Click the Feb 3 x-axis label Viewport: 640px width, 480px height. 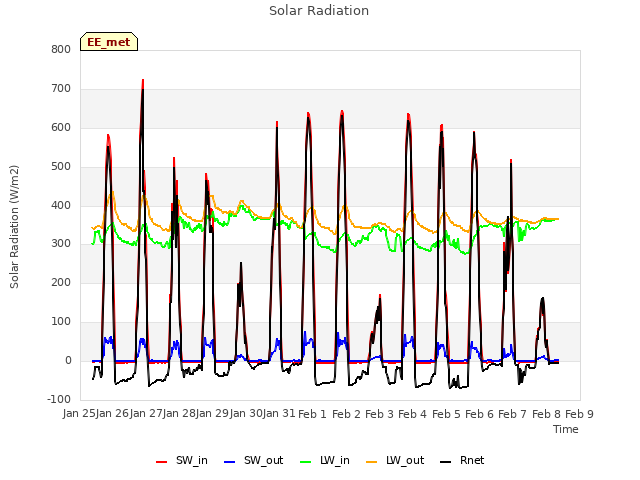pos(379,414)
